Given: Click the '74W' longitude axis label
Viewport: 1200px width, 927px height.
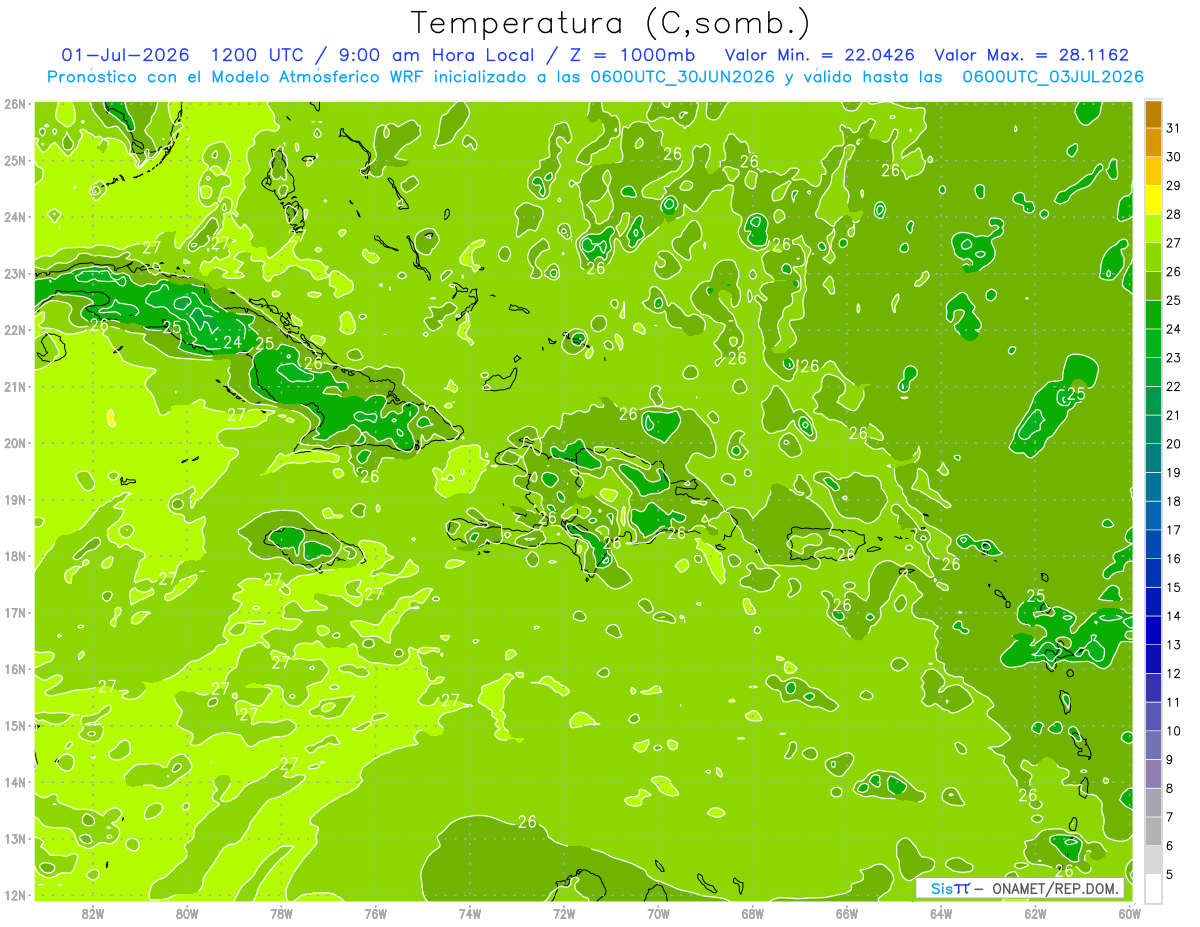Looking at the screenshot, I should pyautogui.click(x=470, y=913).
